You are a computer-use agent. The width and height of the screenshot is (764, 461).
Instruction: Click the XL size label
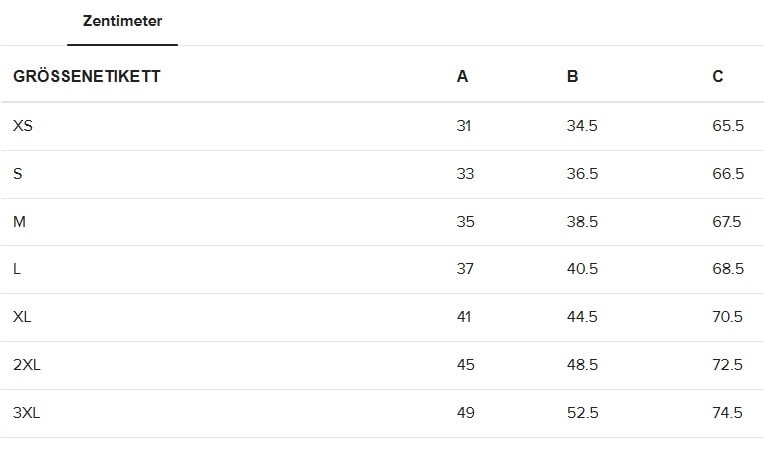tap(23, 317)
